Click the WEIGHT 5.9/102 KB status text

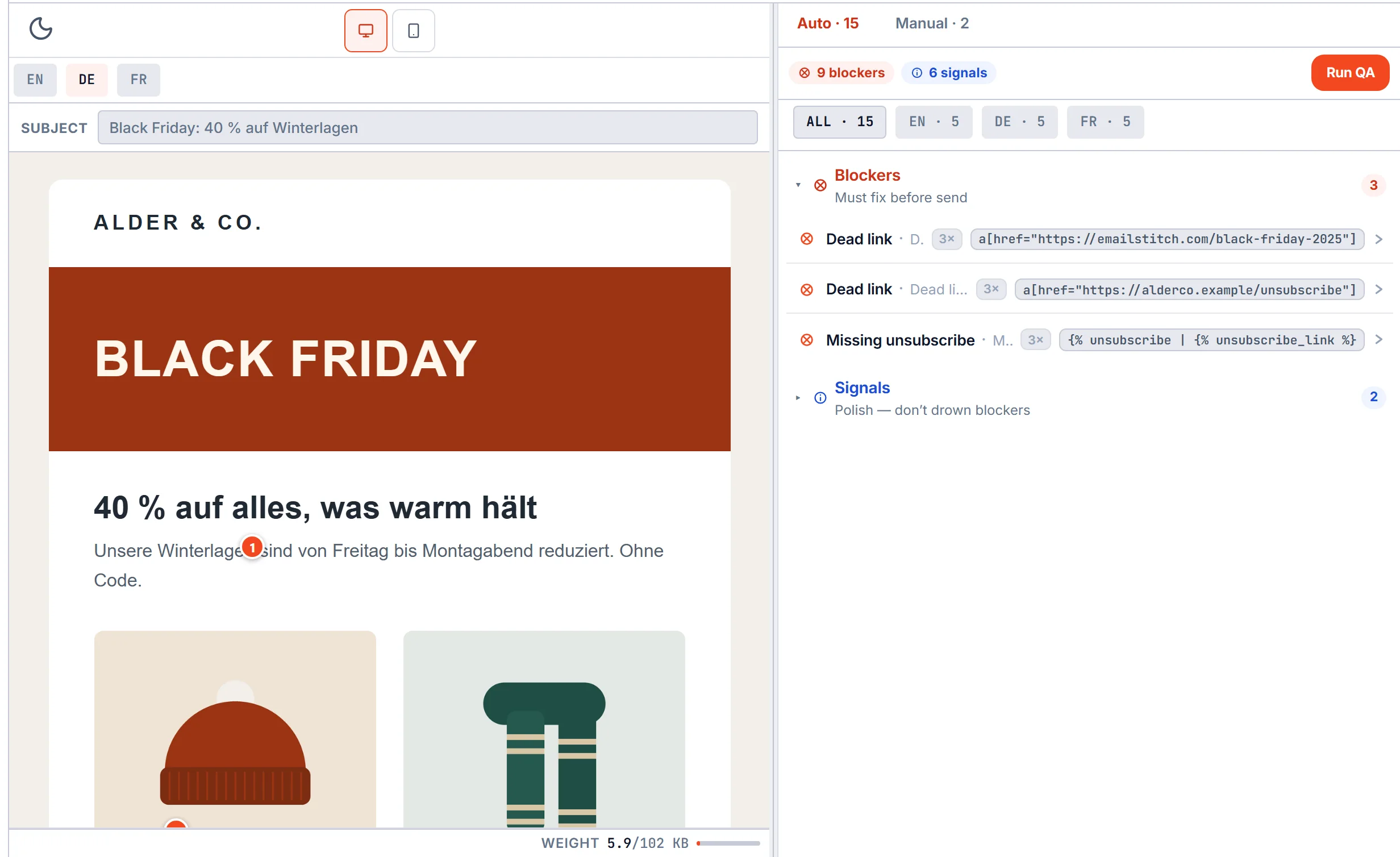tap(614, 843)
